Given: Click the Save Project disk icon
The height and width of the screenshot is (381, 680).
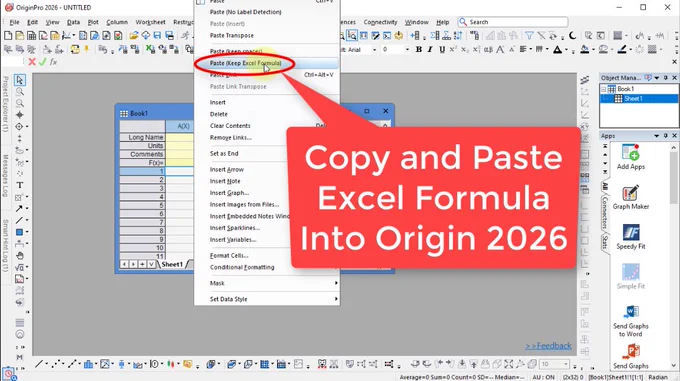Looking at the screenshot, I should tap(157, 36).
